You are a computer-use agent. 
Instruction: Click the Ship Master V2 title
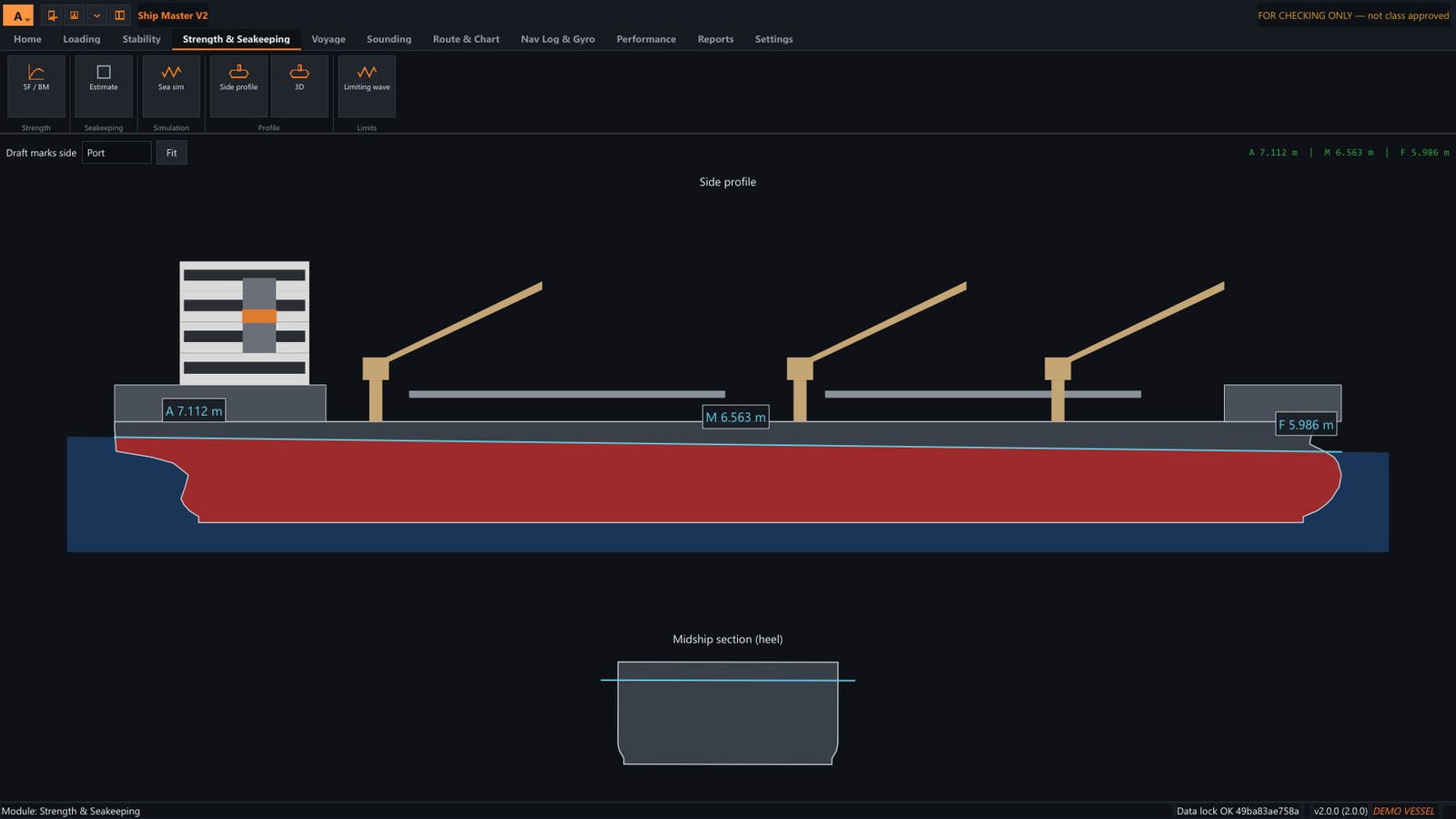click(173, 15)
